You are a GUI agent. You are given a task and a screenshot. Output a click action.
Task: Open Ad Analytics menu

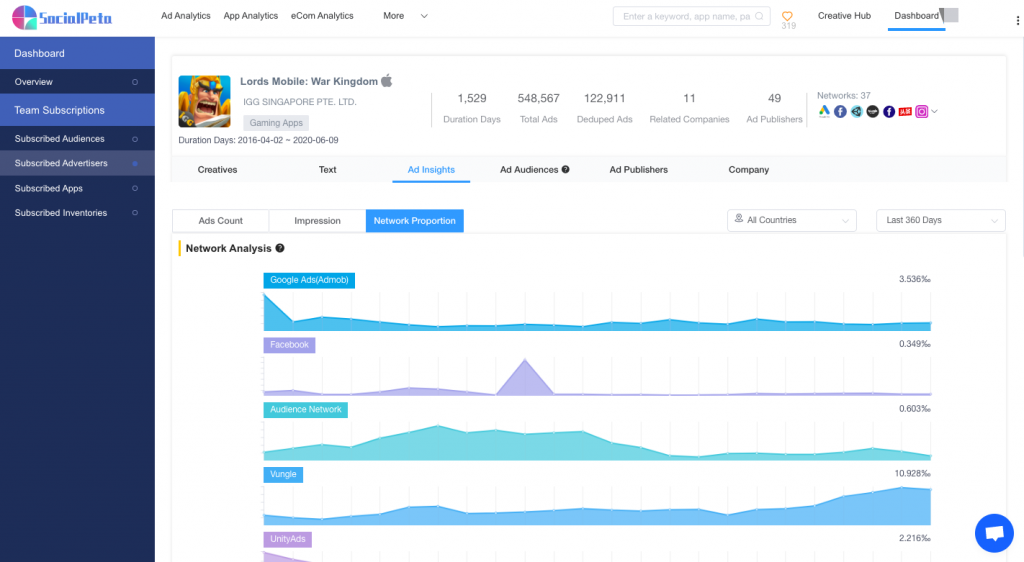point(185,16)
